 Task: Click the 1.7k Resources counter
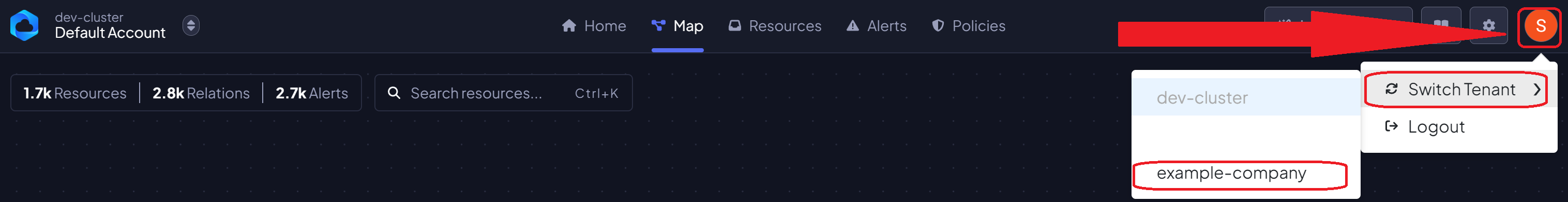[x=75, y=93]
